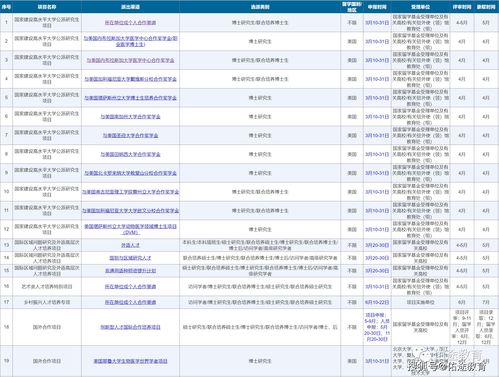This screenshot has height=377, width=499.
Task: Select the 项目实施单位 cell in row 17
Action: coord(420,302)
